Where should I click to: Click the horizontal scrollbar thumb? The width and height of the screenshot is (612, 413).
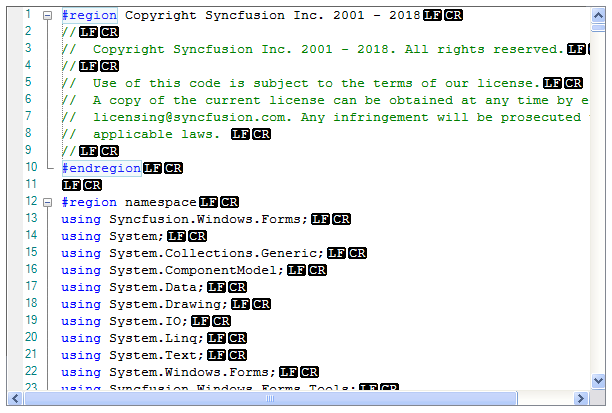268,399
